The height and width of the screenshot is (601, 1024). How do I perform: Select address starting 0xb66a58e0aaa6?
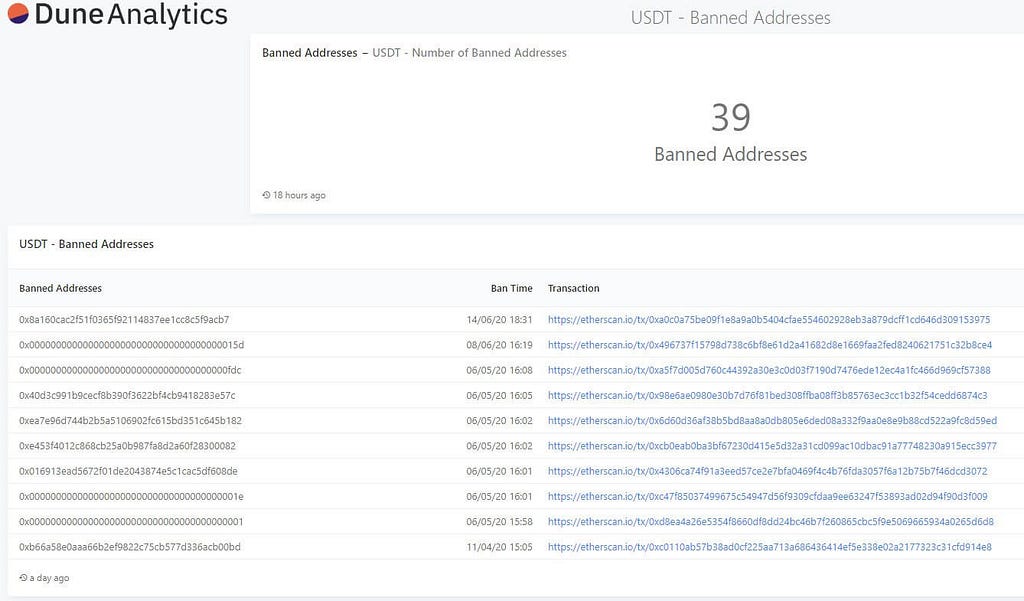click(x=129, y=547)
